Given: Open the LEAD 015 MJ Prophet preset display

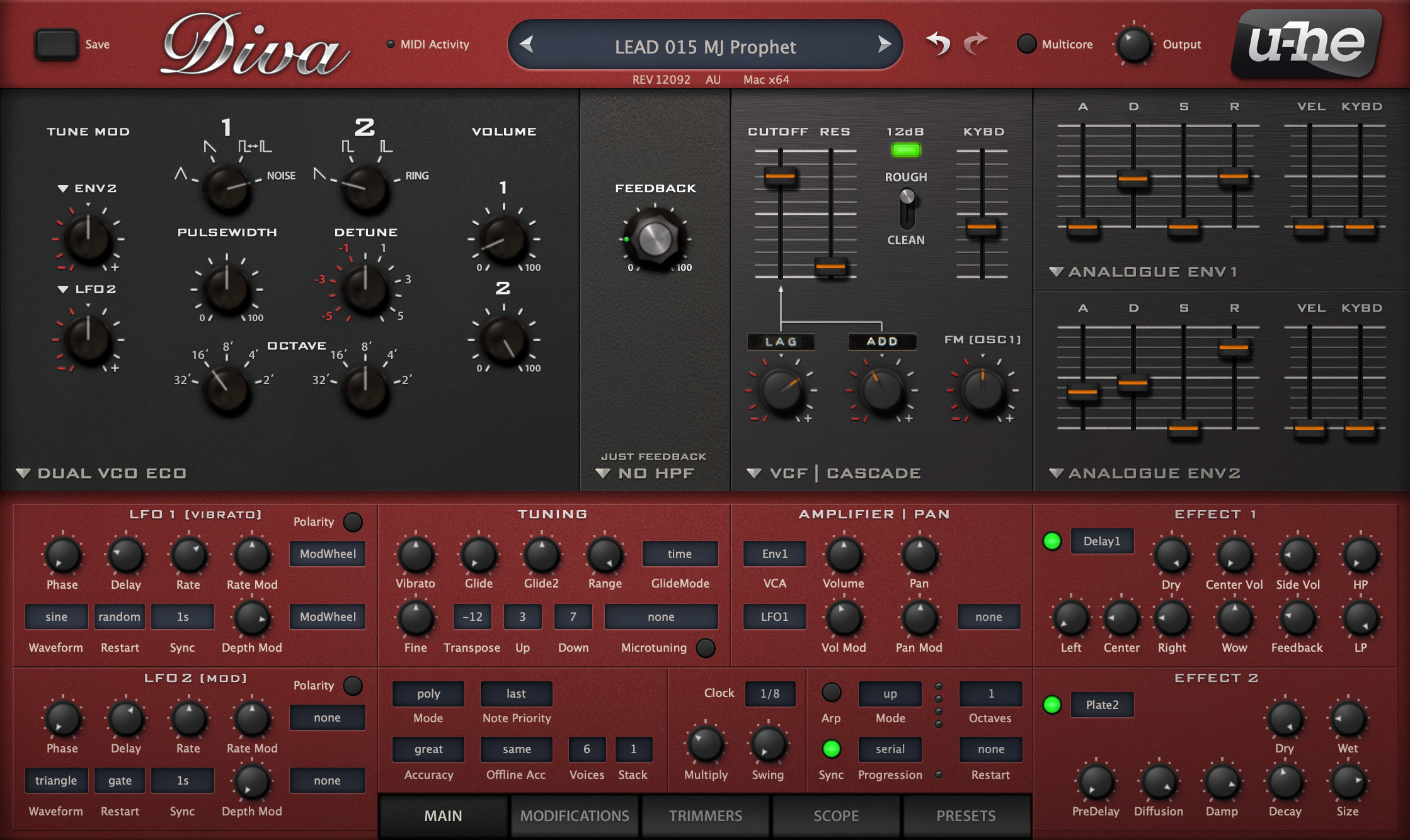Looking at the screenshot, I should pyautogui.click(x=705, y=47).
